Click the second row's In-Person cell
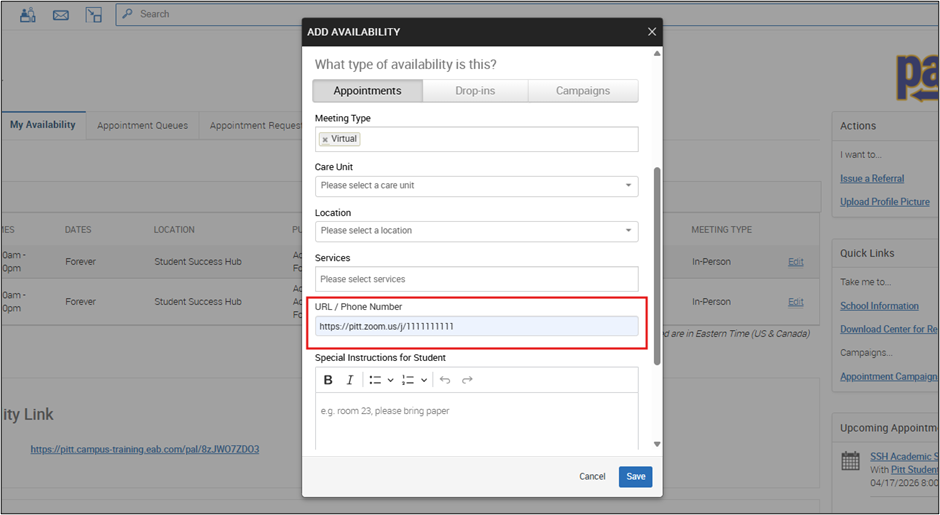This screenshot has width=940, height=515. (x=711, y=302)
